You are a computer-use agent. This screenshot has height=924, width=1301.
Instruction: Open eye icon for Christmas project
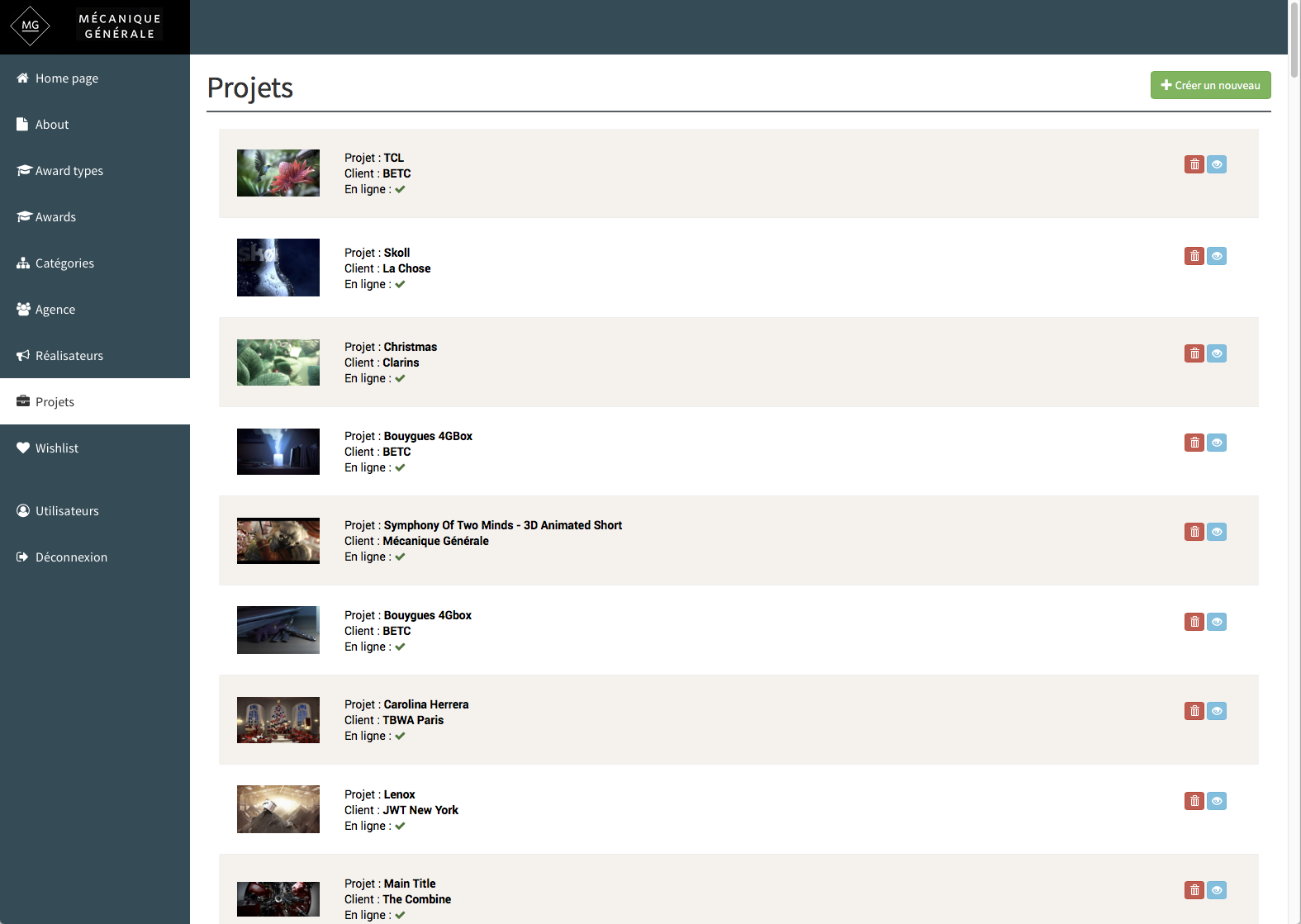[1217, 353]
